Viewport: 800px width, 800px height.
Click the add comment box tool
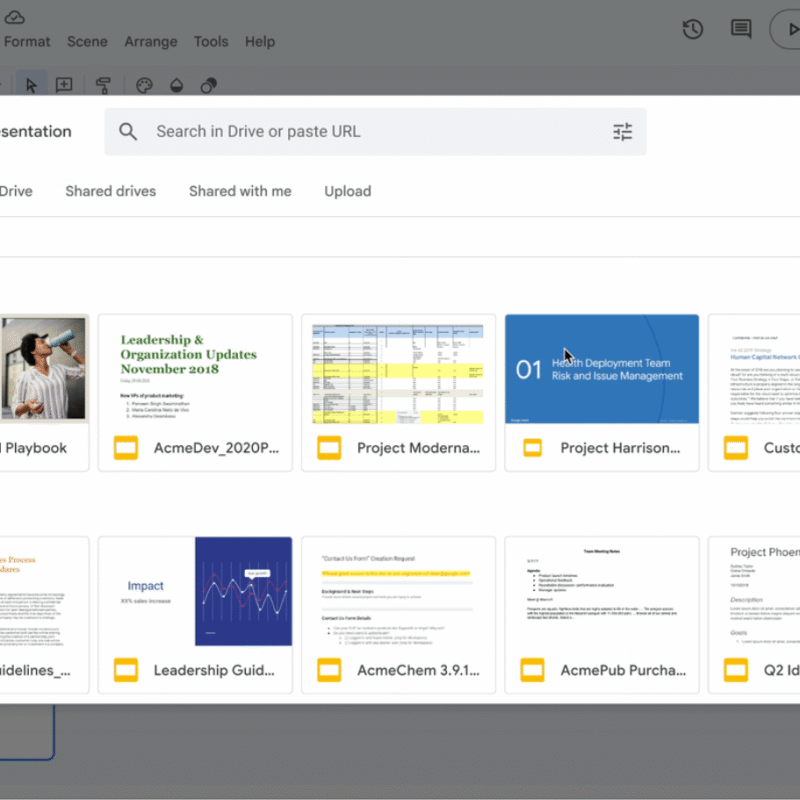(64, 85)
